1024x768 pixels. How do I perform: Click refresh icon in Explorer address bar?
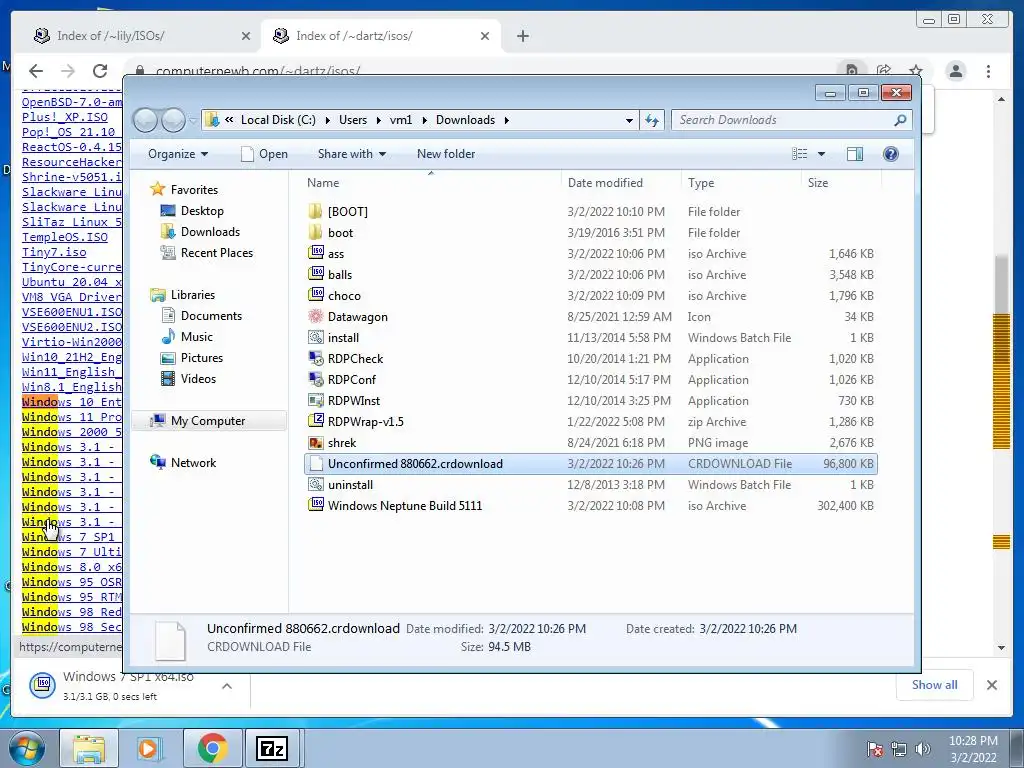click(x=652, y=120)
